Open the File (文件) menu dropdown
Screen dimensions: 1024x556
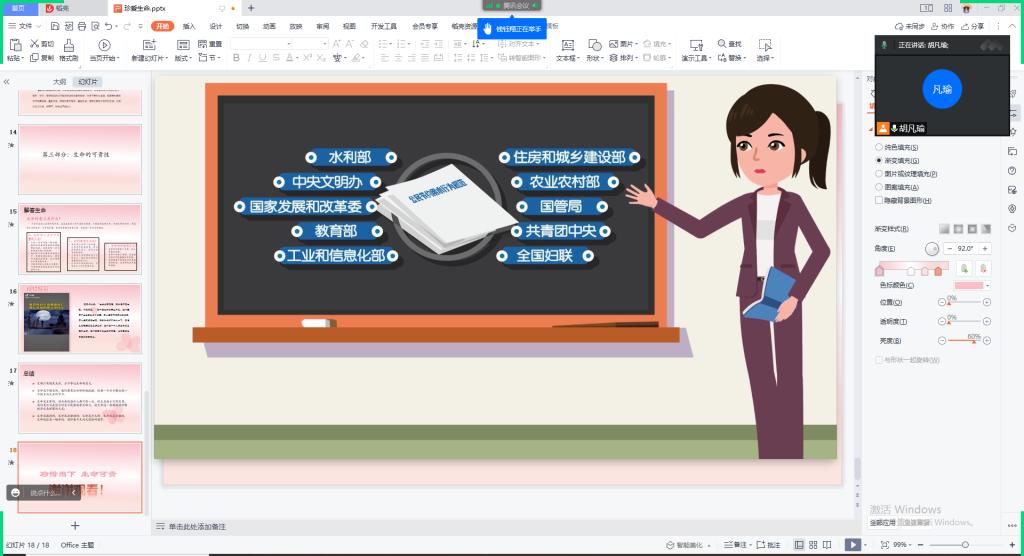tap(25, 25)
